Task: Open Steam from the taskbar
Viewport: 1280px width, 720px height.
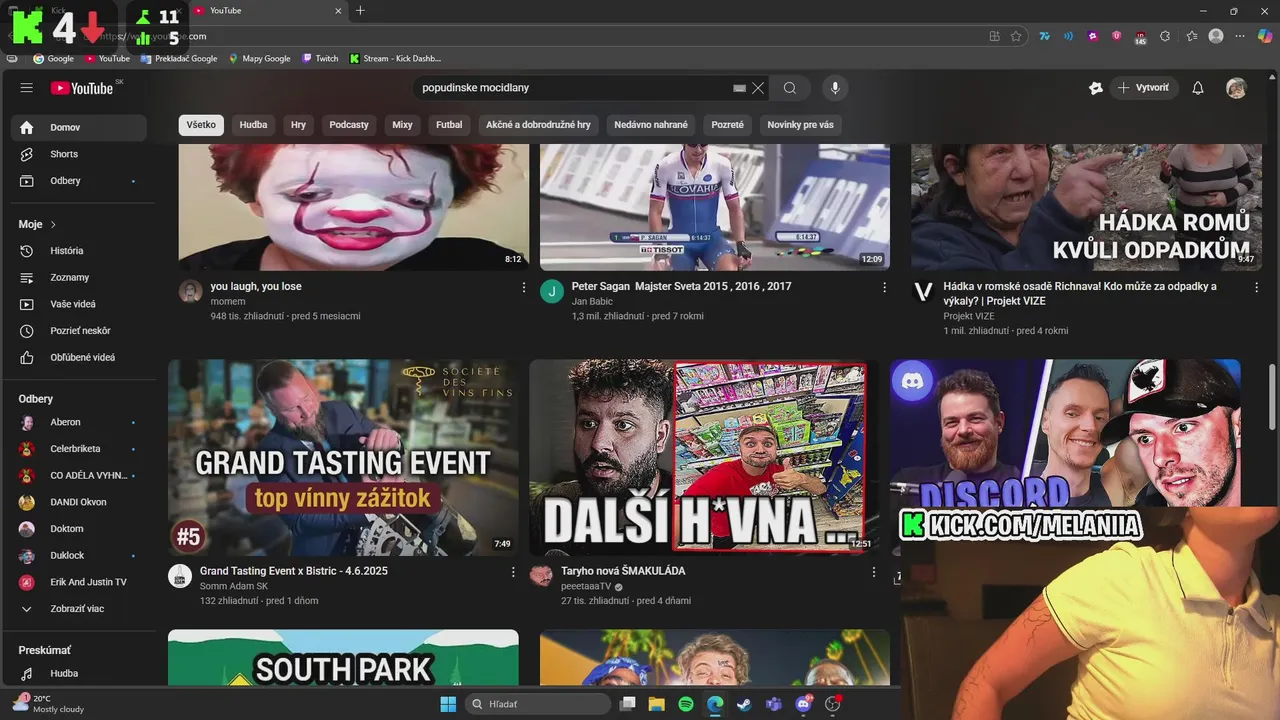Action: (x=744, y=704)
